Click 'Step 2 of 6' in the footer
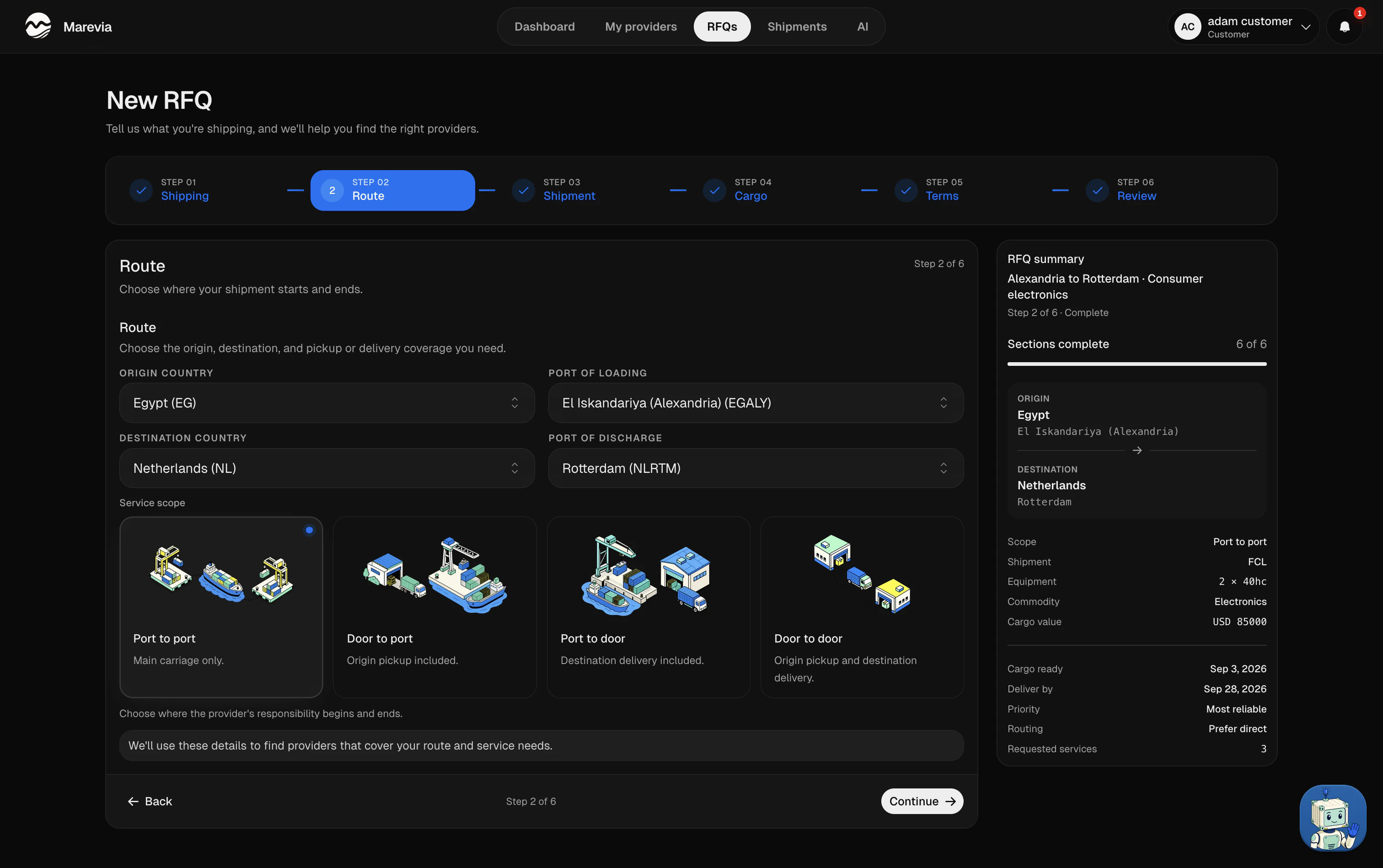This screenshot has width=1383, height=868. pos(531,801)
